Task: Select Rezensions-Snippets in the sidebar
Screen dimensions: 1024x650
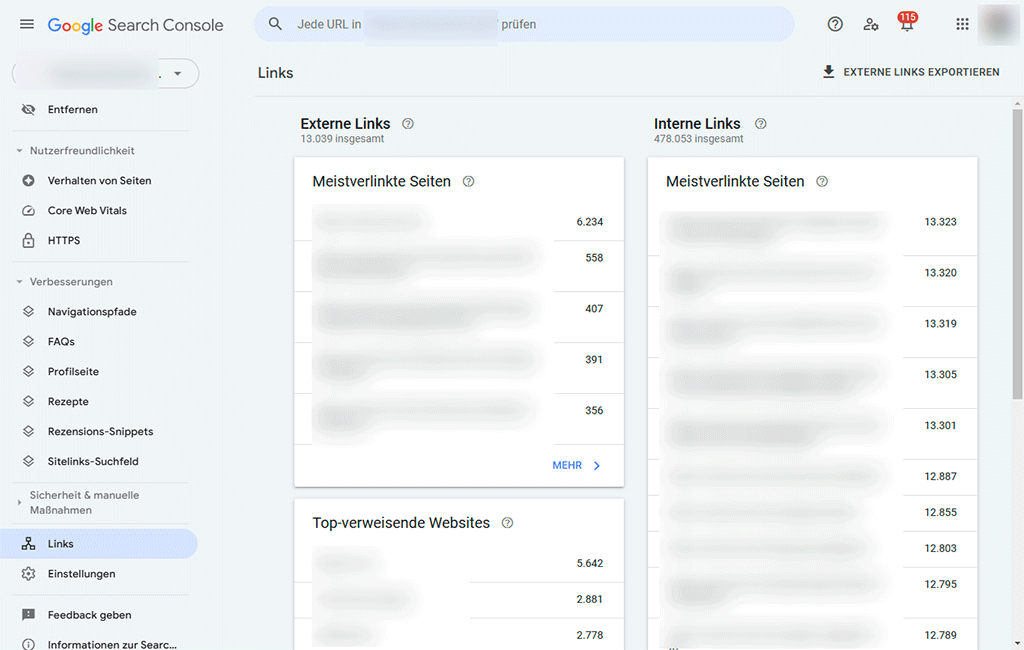Action: tap(100, 432)
